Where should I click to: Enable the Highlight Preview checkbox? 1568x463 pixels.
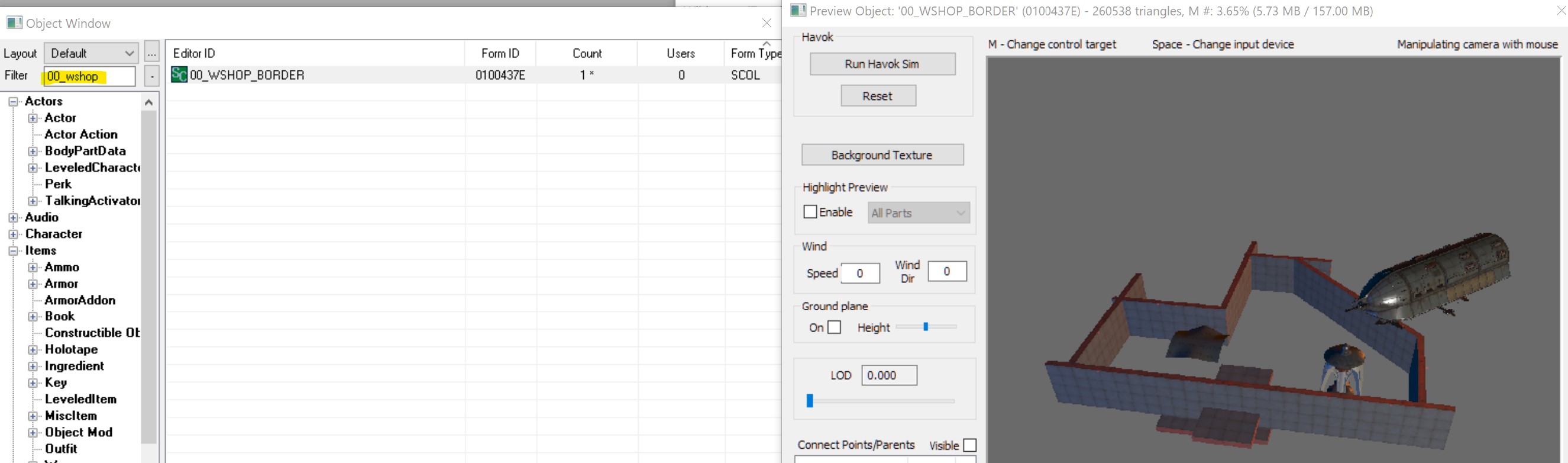[810, 212]
